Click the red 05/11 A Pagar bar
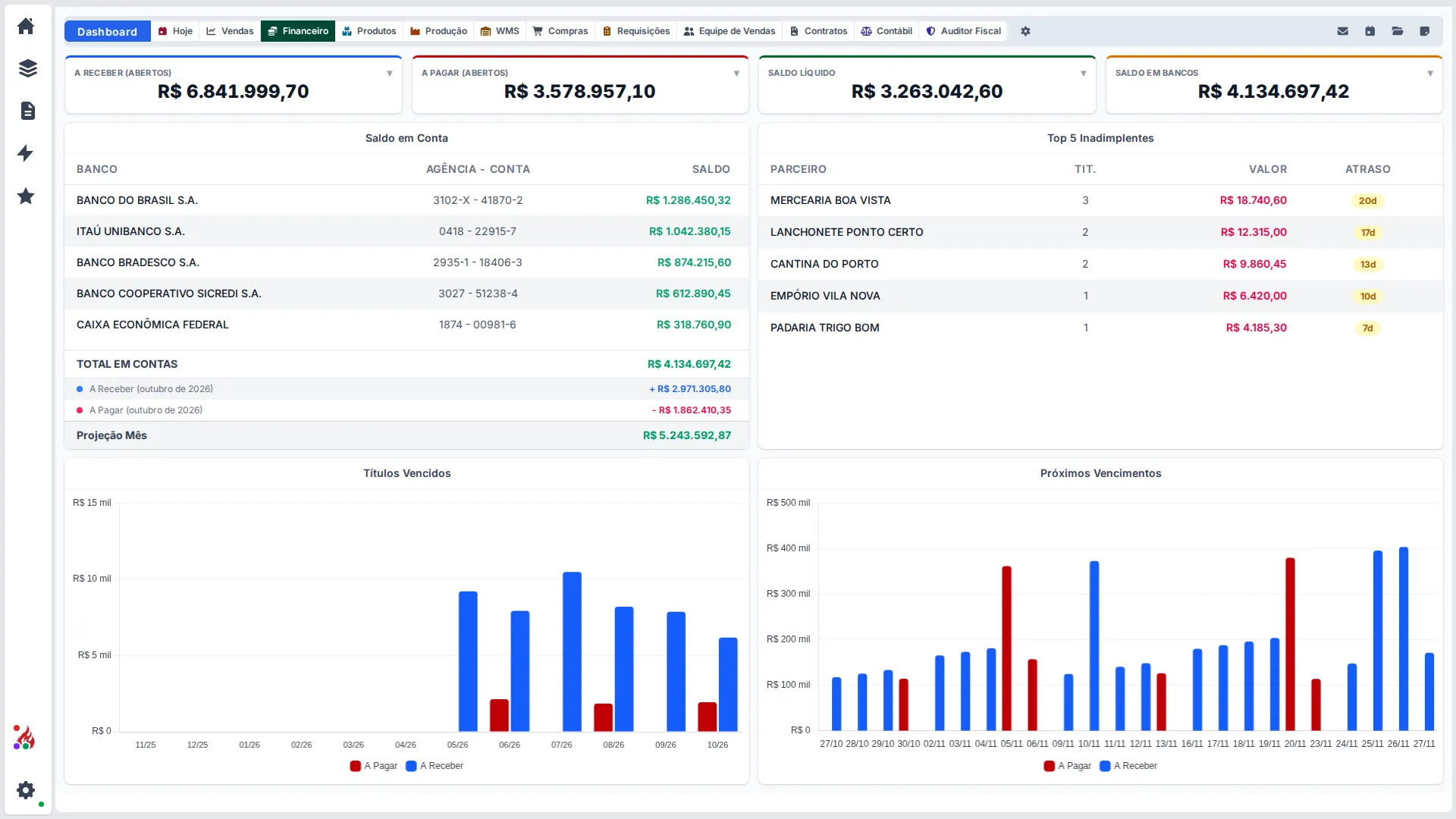 point(1006,648)
